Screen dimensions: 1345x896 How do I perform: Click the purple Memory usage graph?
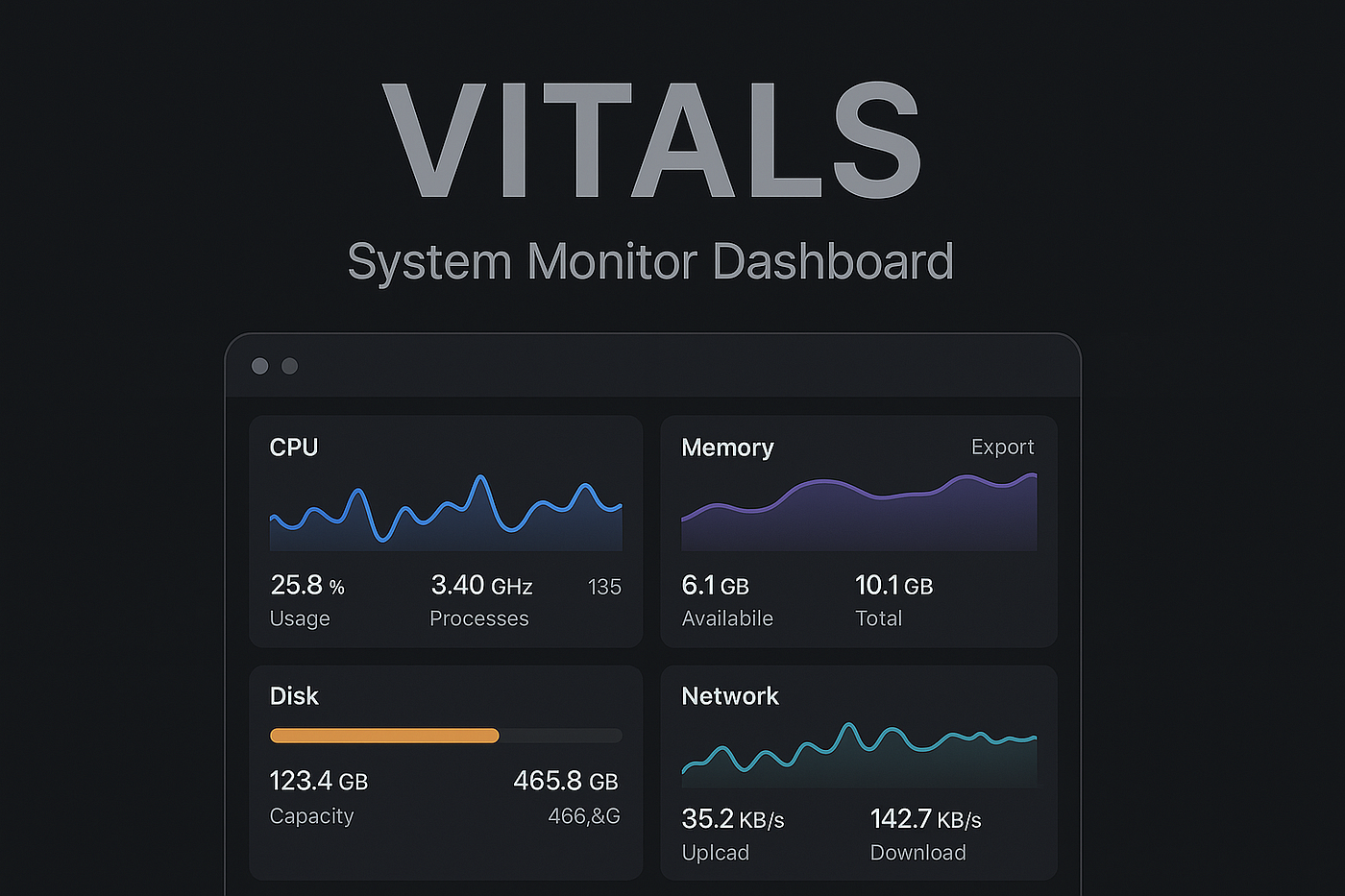pos(859,511)
